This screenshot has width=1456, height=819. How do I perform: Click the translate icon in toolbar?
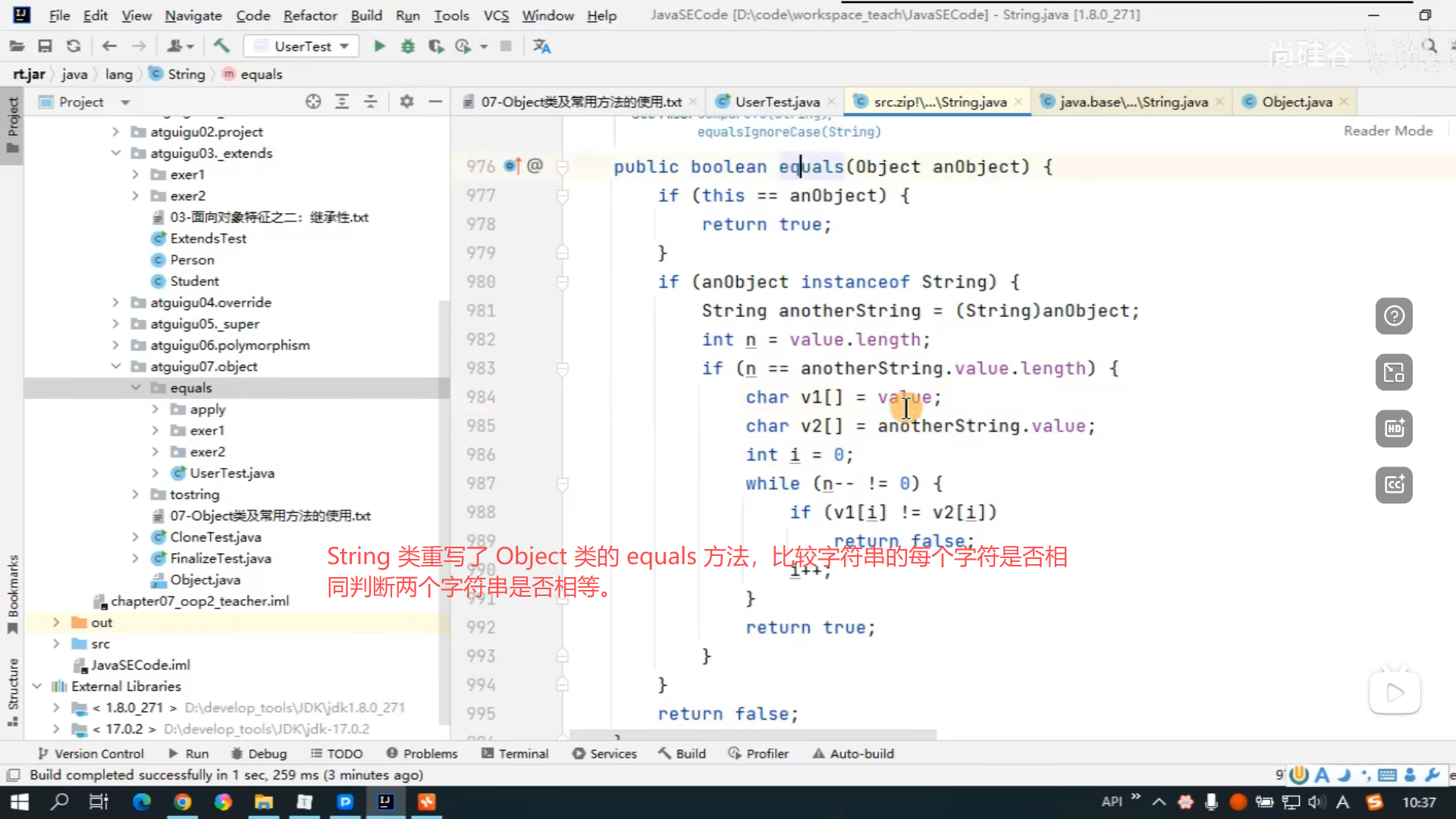pyautogui.click(x=541, y=46)
